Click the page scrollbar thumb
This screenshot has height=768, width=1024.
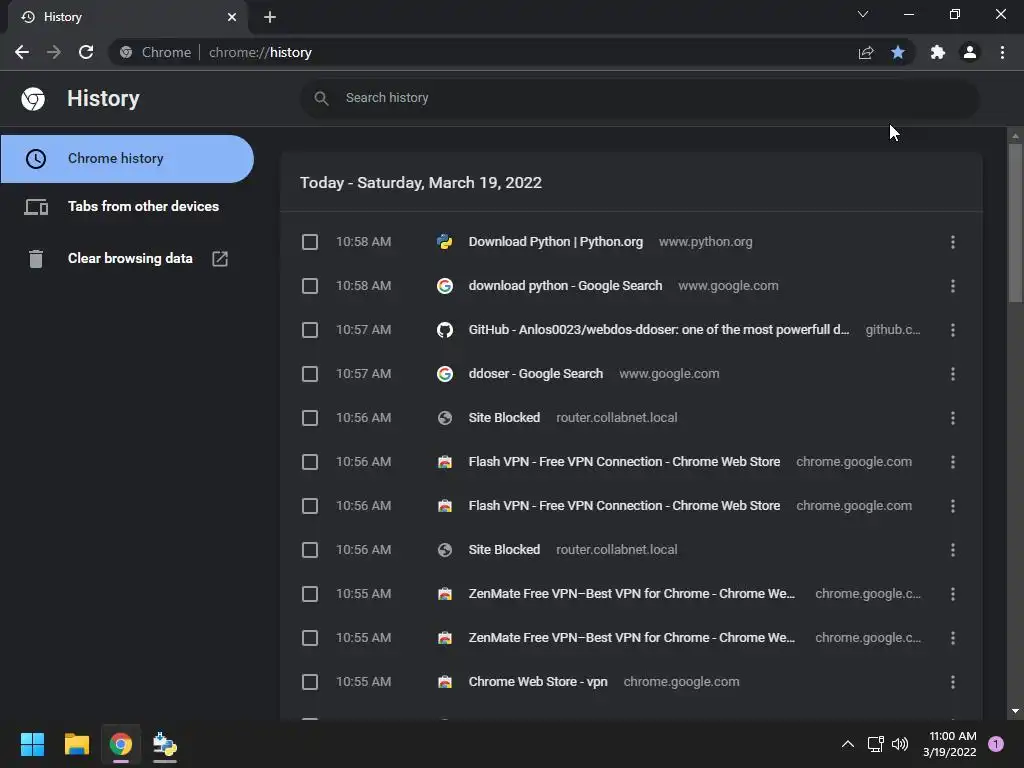[x=1015, y=222]
